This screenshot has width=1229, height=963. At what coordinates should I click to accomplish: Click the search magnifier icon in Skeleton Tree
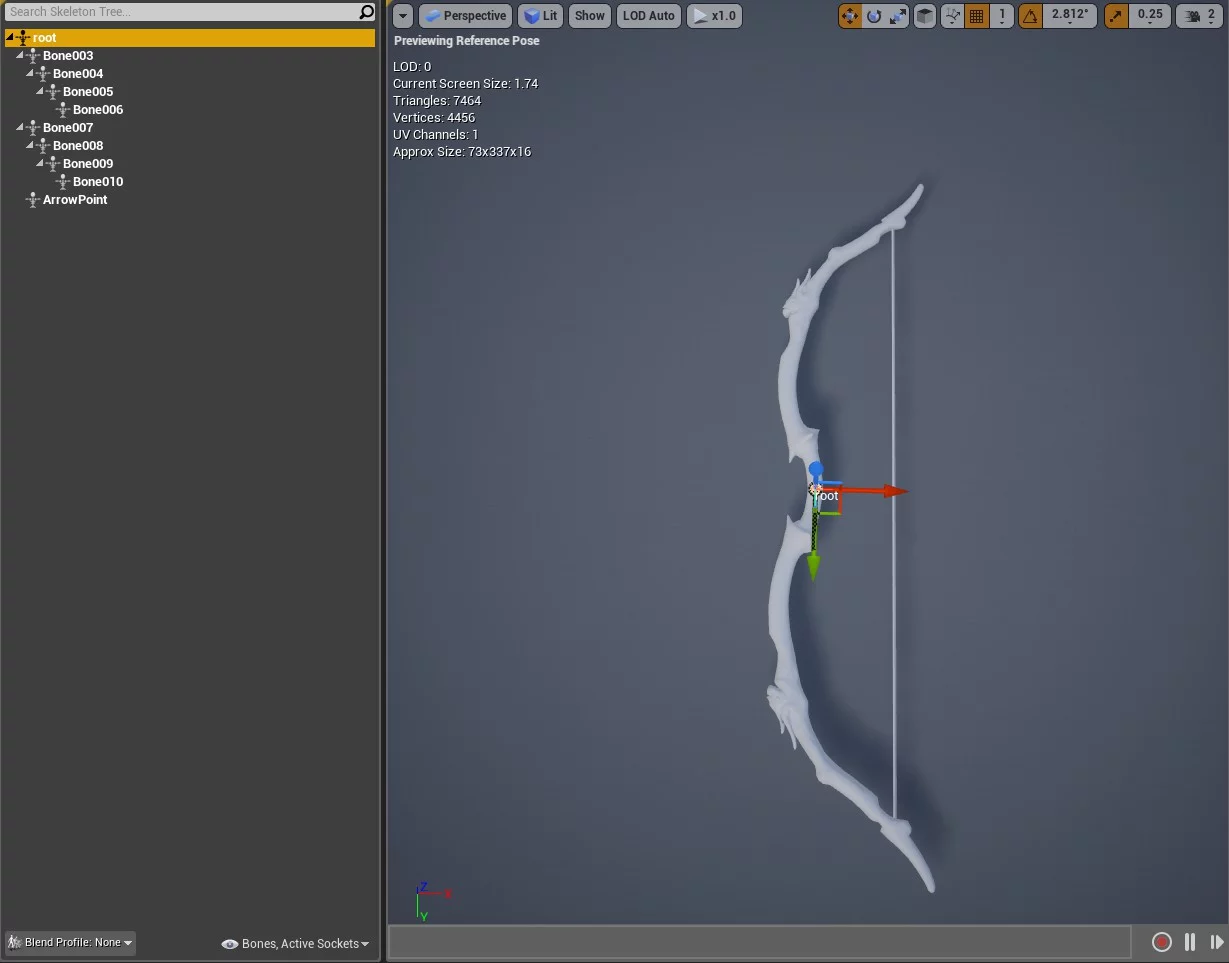[367, 12]
